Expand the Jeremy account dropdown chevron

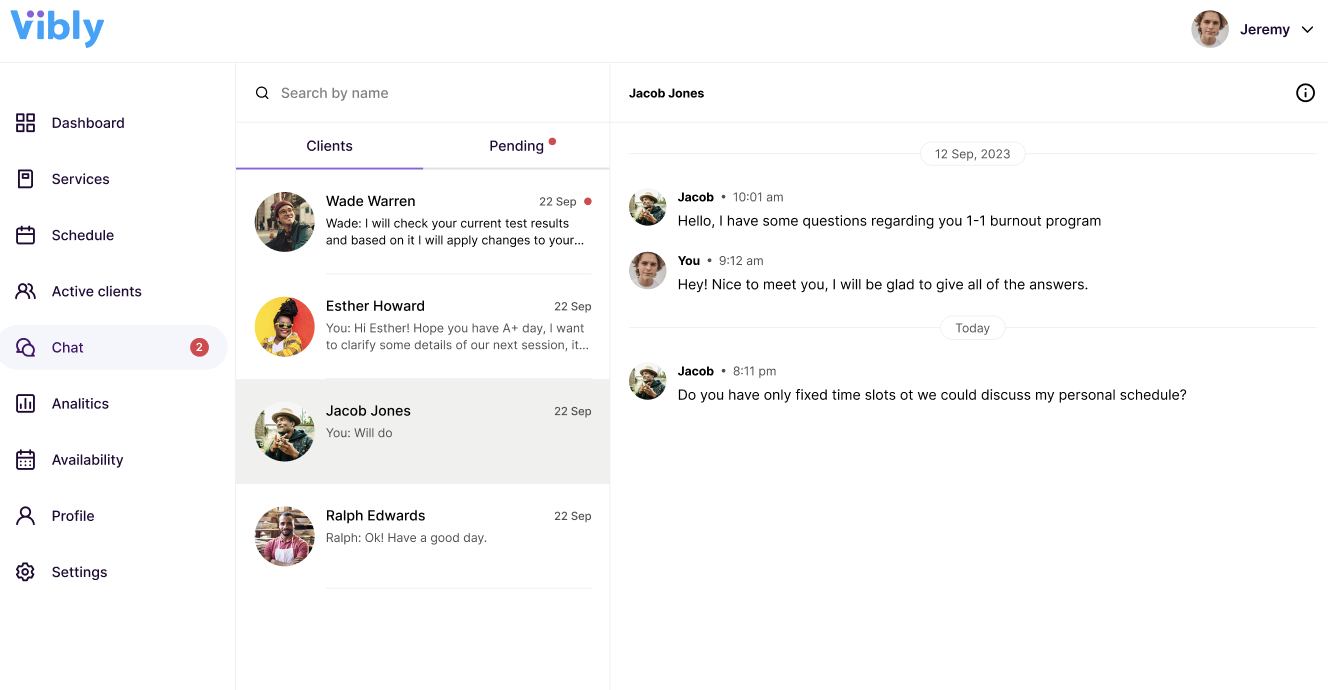click(1307, 30)
